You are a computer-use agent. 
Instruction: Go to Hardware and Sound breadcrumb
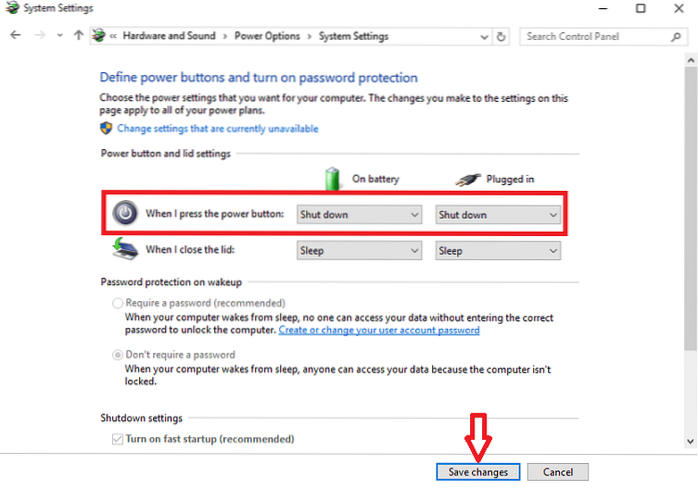click(x=169, y=36)
